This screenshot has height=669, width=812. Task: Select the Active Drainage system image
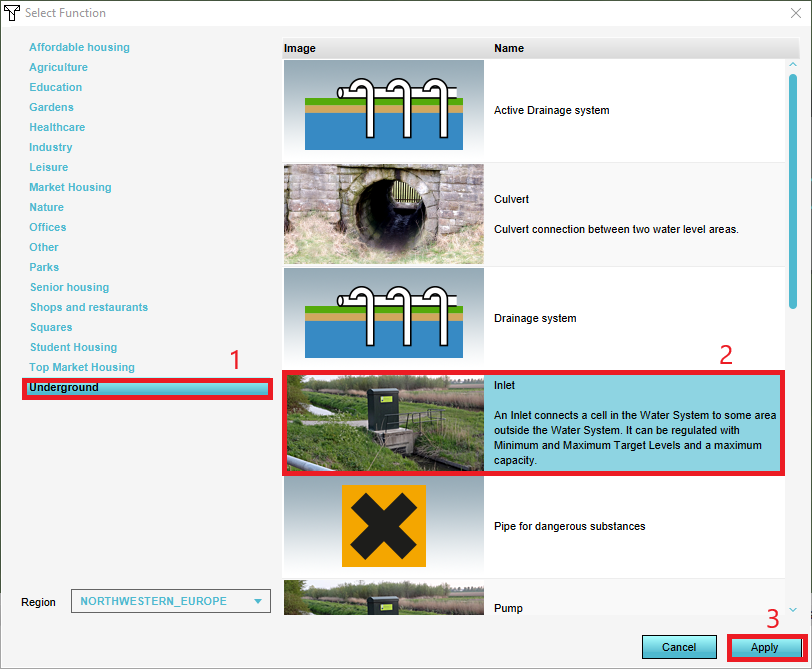pyautogui.click(x=384, y=110)
